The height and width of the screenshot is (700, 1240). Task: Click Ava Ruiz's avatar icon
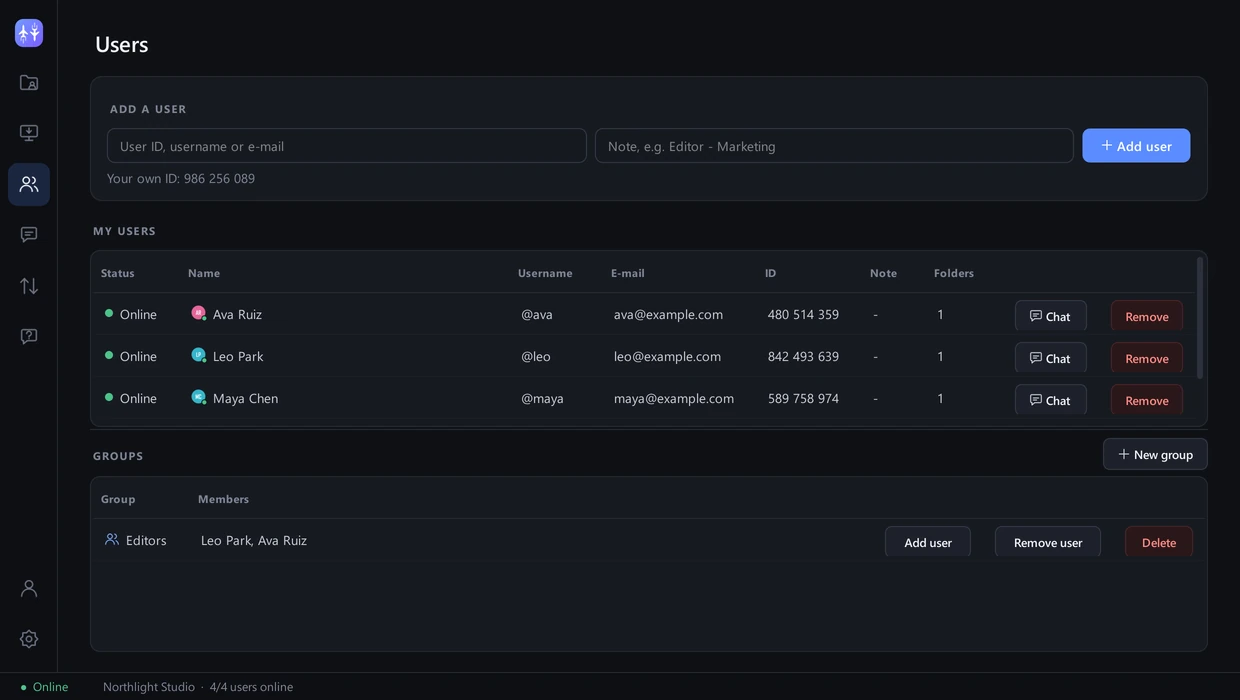point(198,313)
